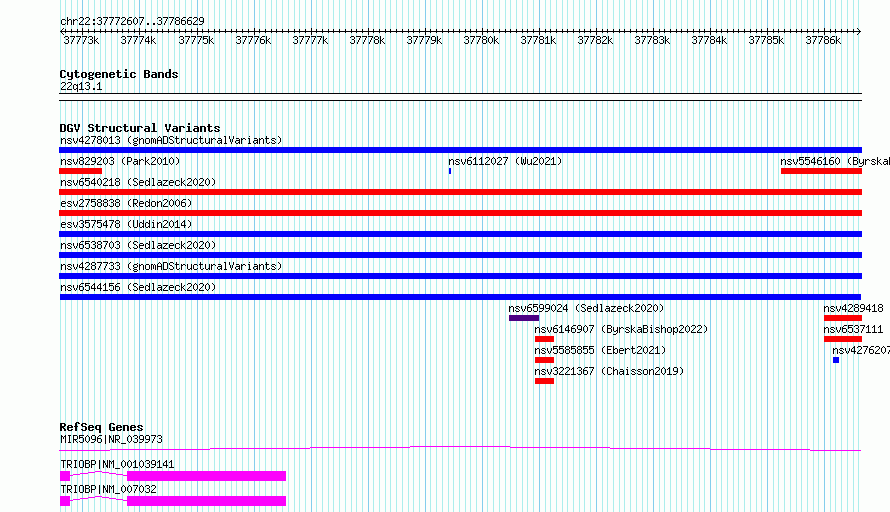Screen dimensions: 890x512
Task: Click the large magenta exon of TRIOBP NM_007032
Action: (x=207, y=501)
